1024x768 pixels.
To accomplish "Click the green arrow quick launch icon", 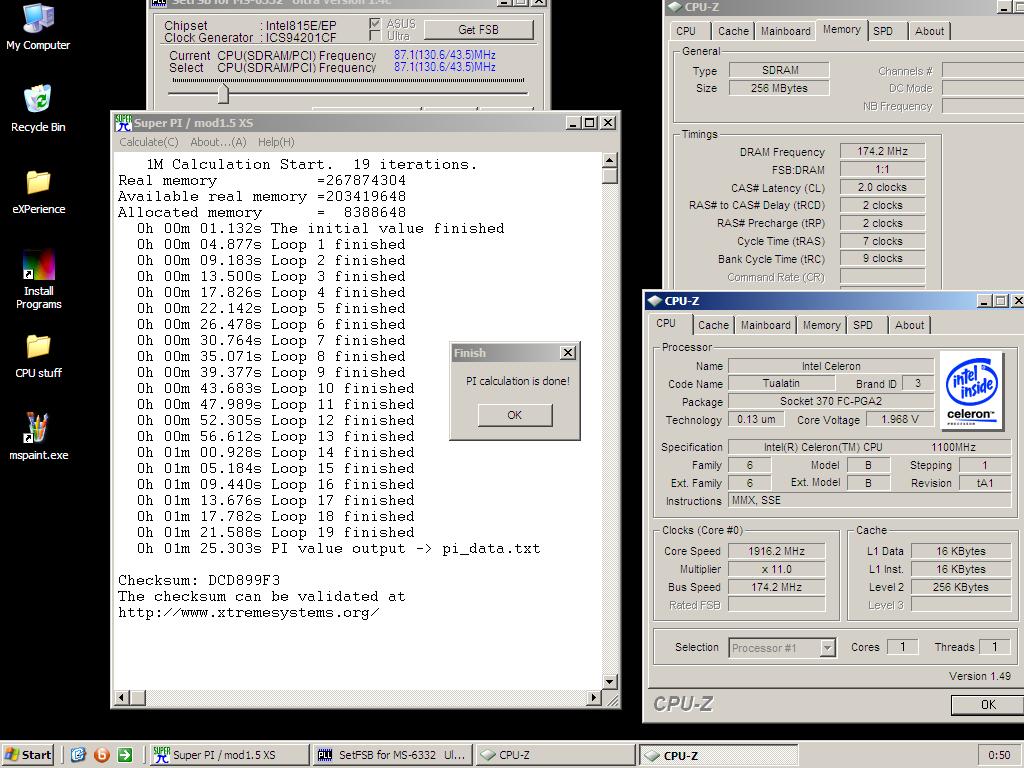I will point(125,755).
